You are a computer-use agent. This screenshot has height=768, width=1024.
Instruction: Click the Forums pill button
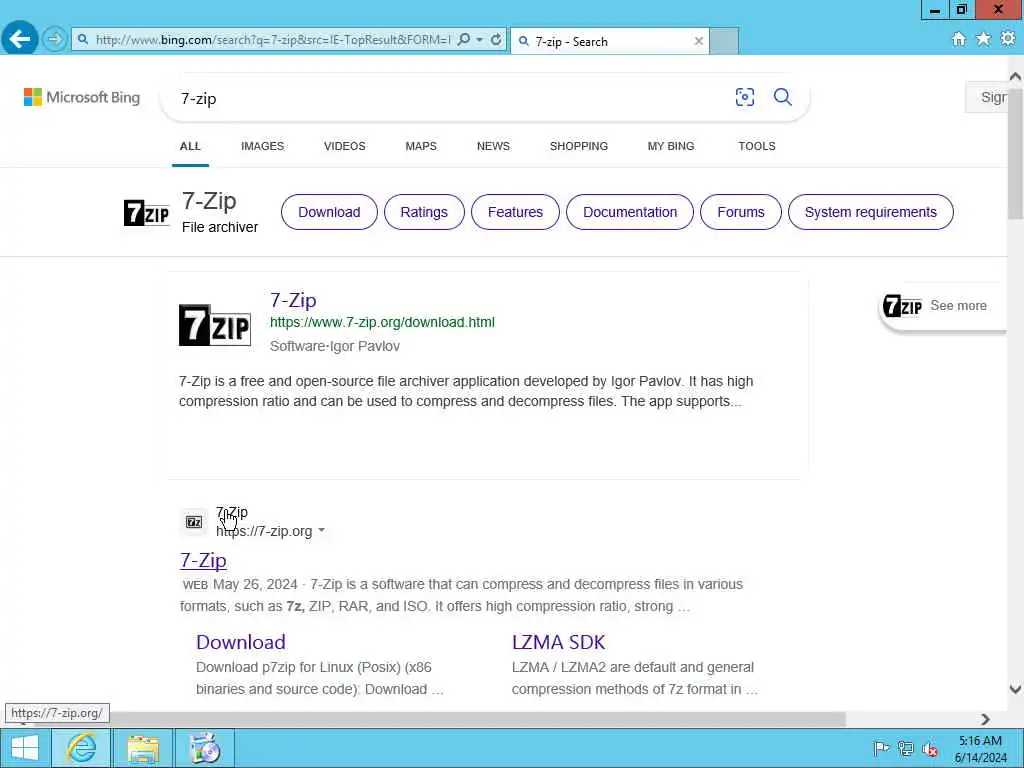(x=741, y=212)
